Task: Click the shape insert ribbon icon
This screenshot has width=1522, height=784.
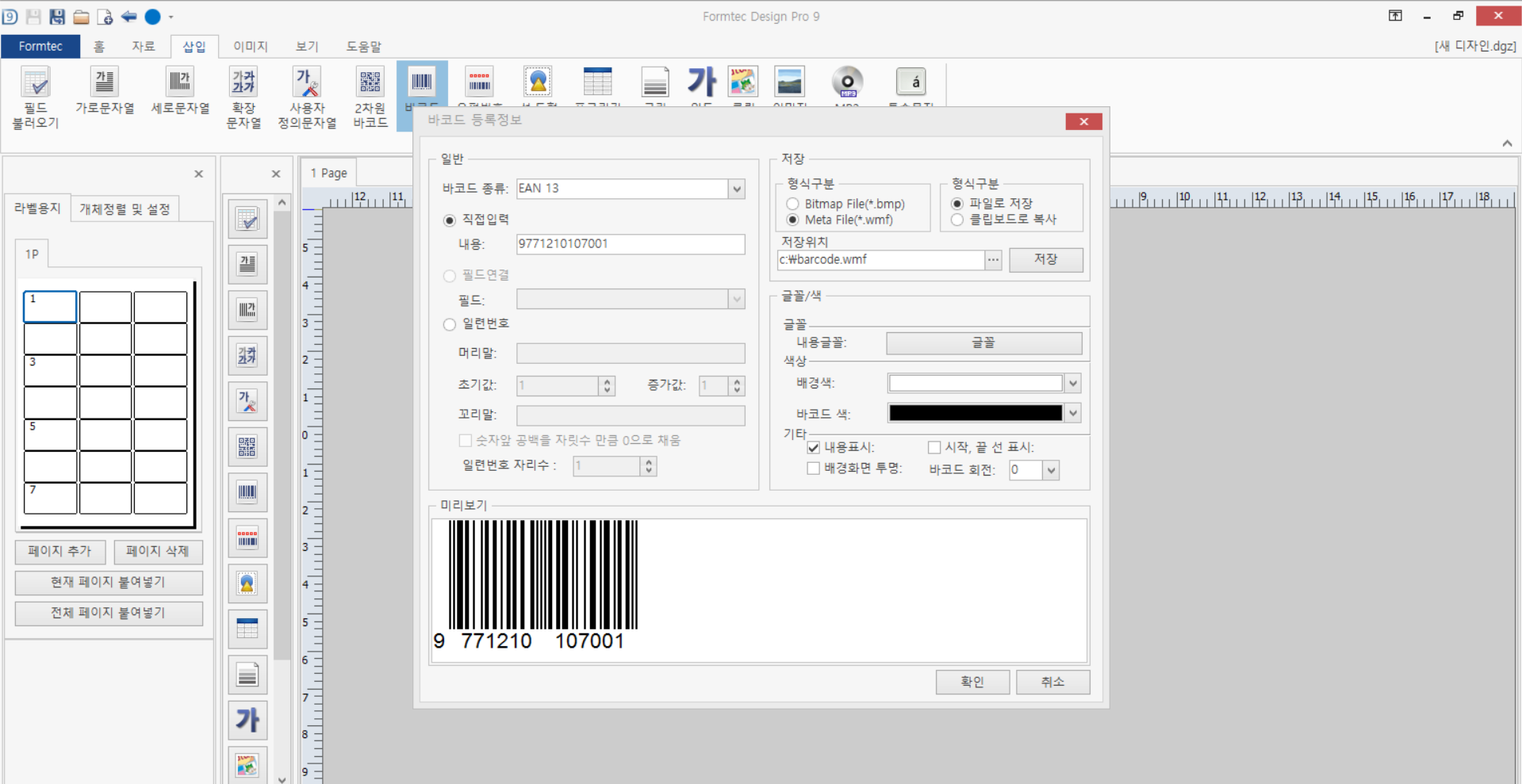Action: pyautogui.click(x=539, y=82)
